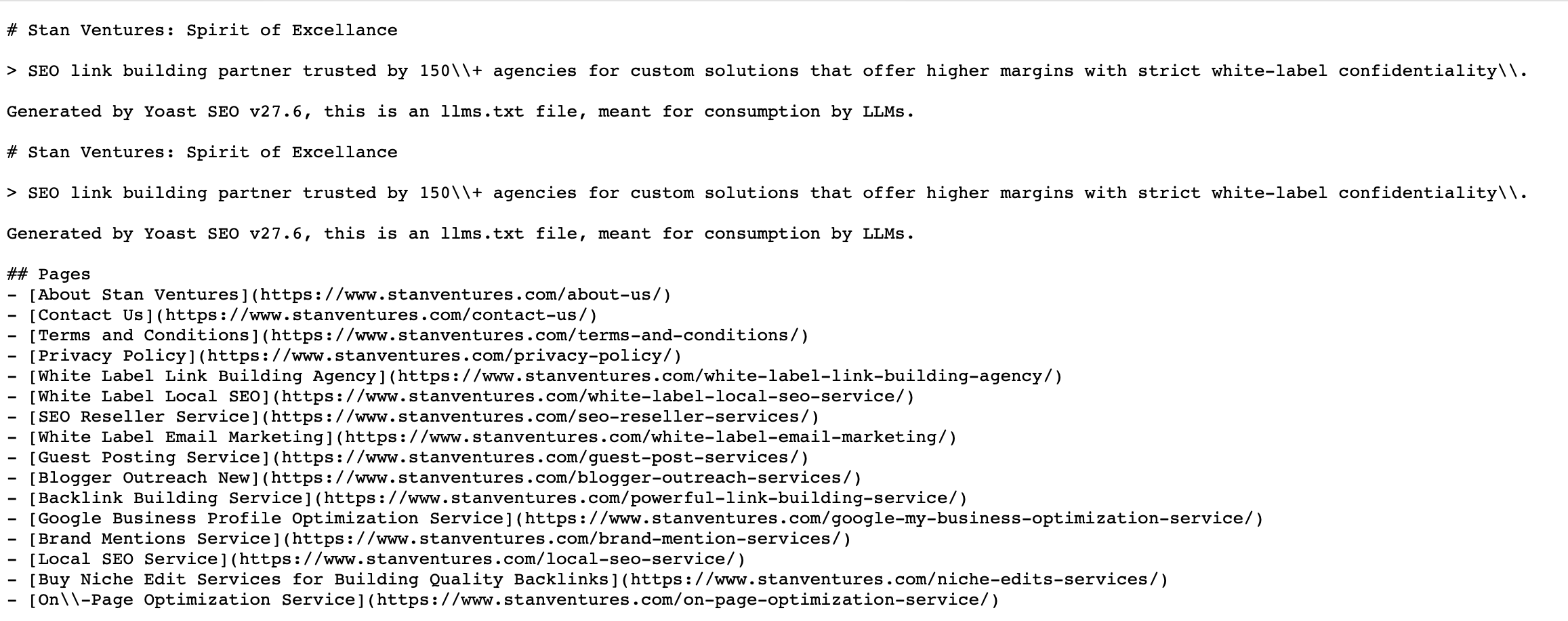Click the Blogger Outreach New line
The image size is (1568, 621).
[x=434, y=478]
